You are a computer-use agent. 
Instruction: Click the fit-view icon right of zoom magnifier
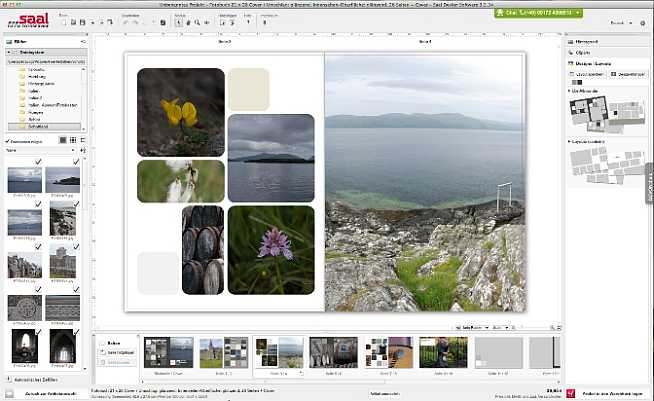(x=559, y=328)
